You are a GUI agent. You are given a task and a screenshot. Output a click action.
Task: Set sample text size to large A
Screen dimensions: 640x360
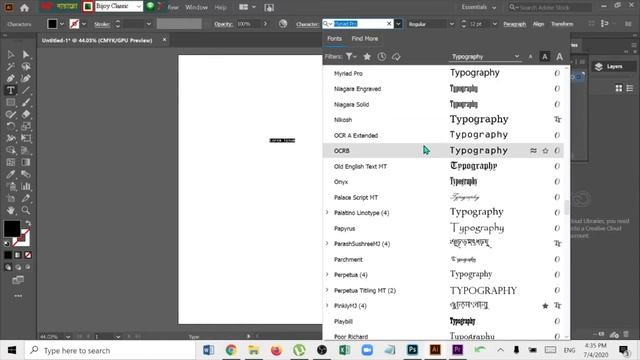click(x=560, y=57)
